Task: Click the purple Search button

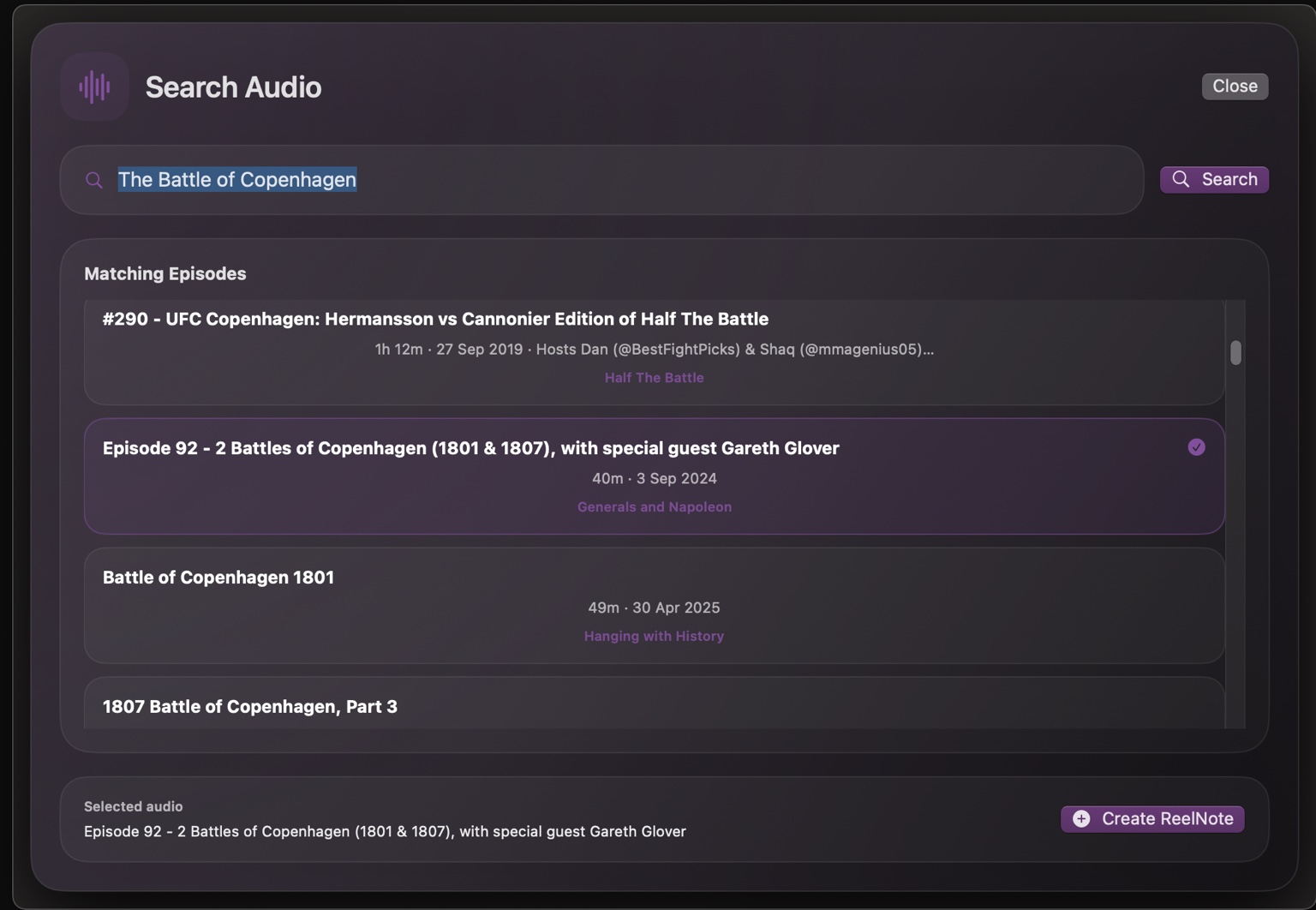Action: [x=1214, y=179]
